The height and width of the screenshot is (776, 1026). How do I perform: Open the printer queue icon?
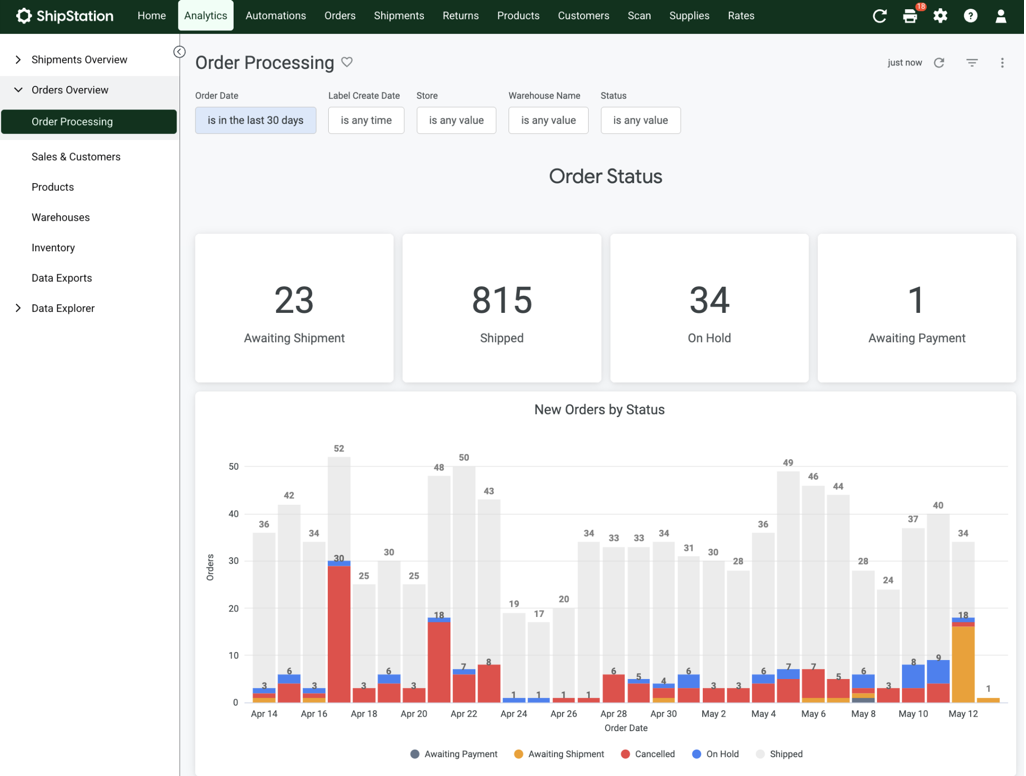910,16
